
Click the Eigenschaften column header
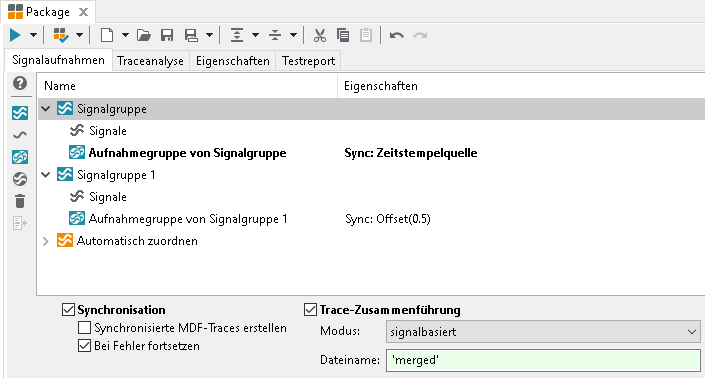tap(521, 86)
